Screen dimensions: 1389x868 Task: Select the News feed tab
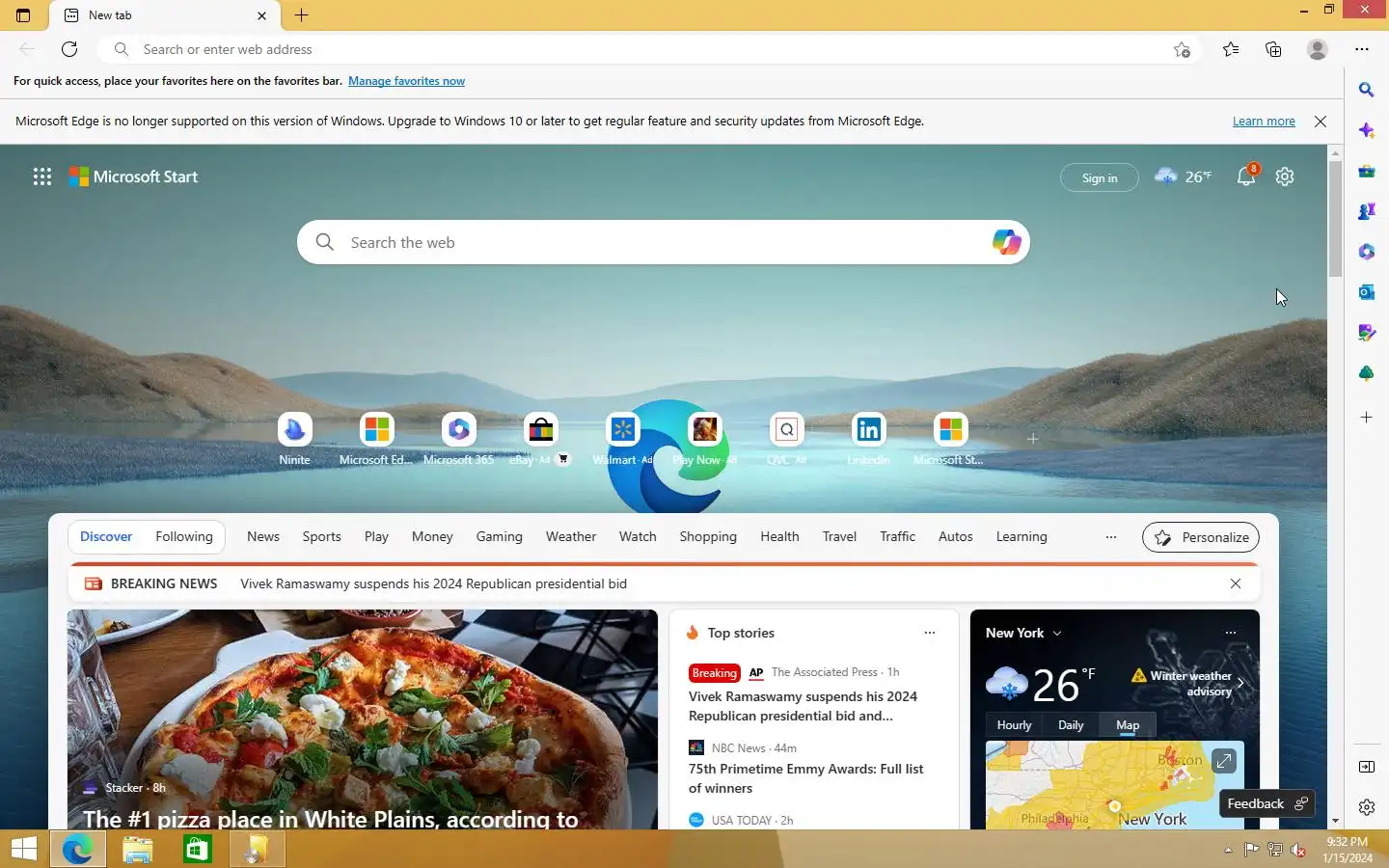click(262, 537)
